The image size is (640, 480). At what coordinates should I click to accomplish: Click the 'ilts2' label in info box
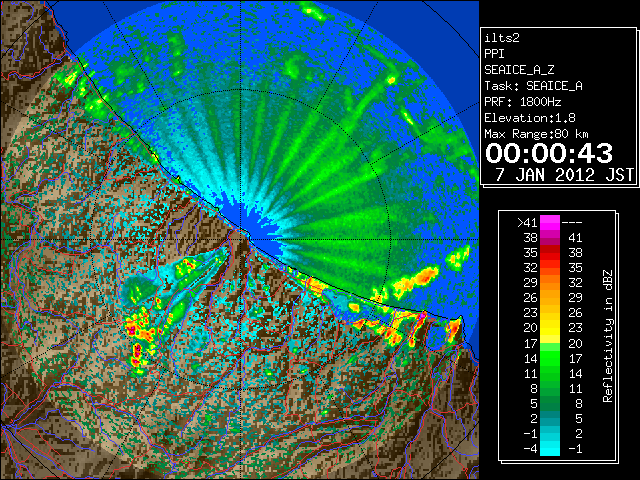coord(502,38)
